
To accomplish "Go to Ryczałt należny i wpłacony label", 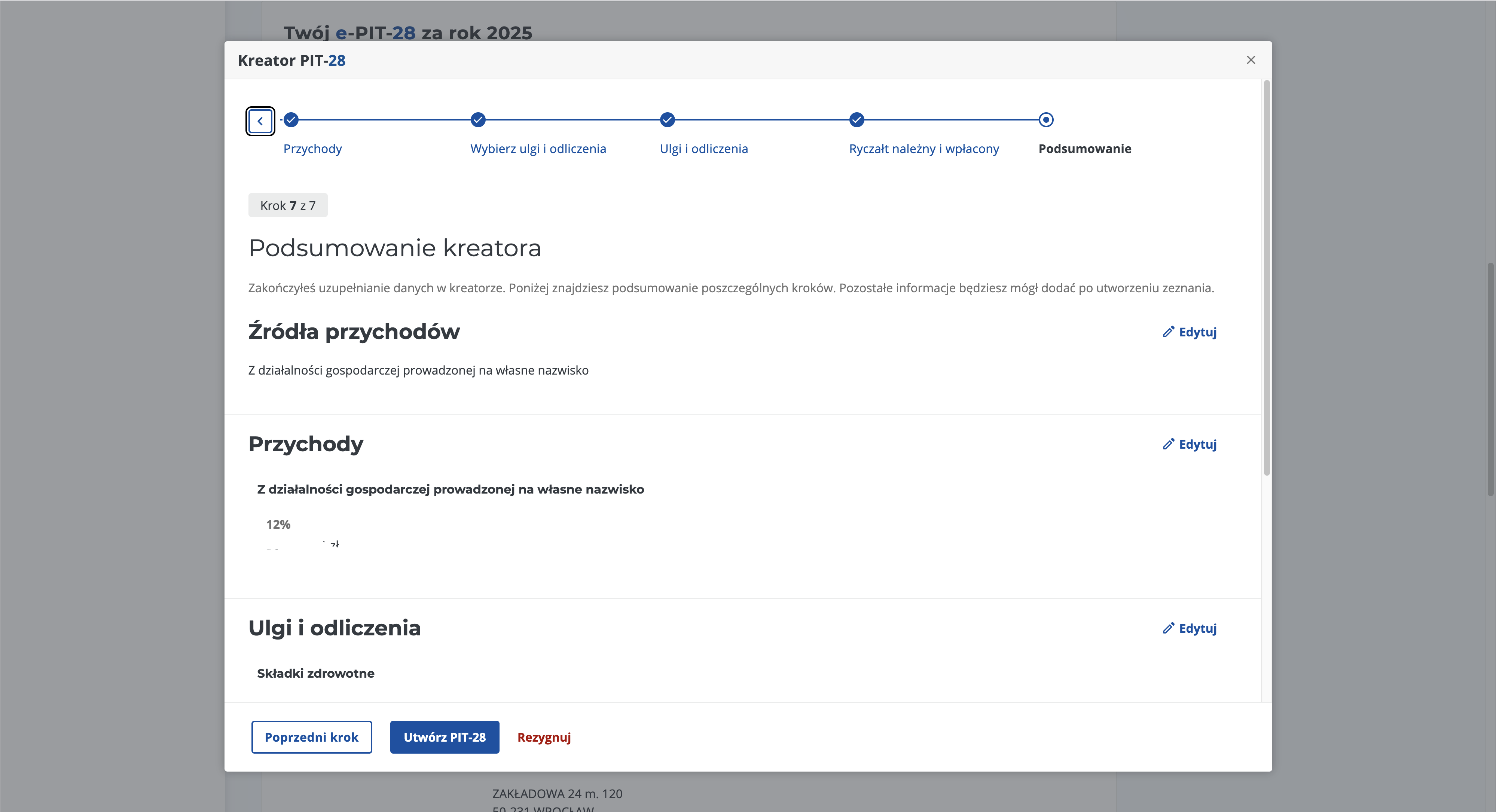I will [x=923, y=149].
